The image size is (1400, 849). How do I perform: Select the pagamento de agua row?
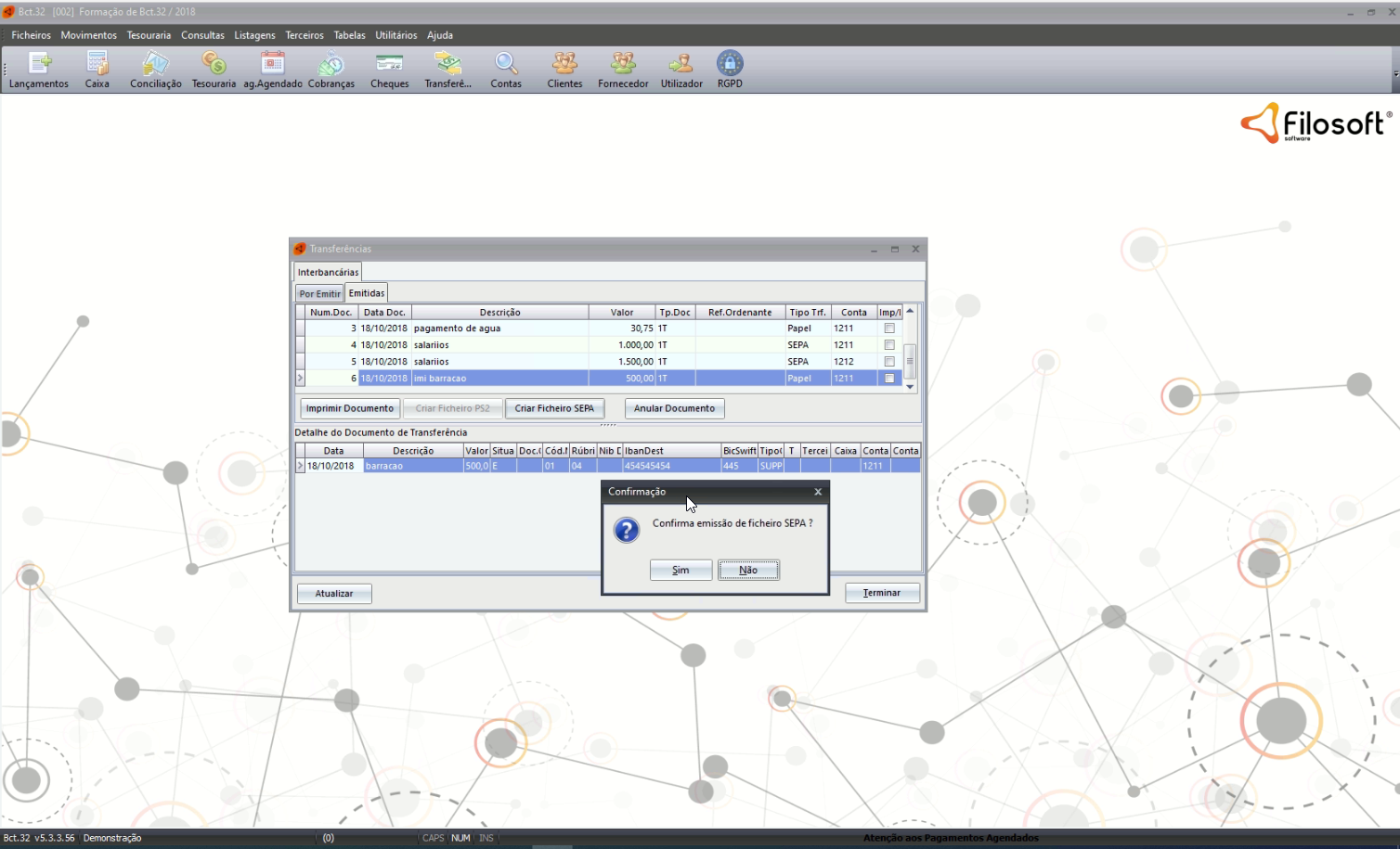[499, 328]
